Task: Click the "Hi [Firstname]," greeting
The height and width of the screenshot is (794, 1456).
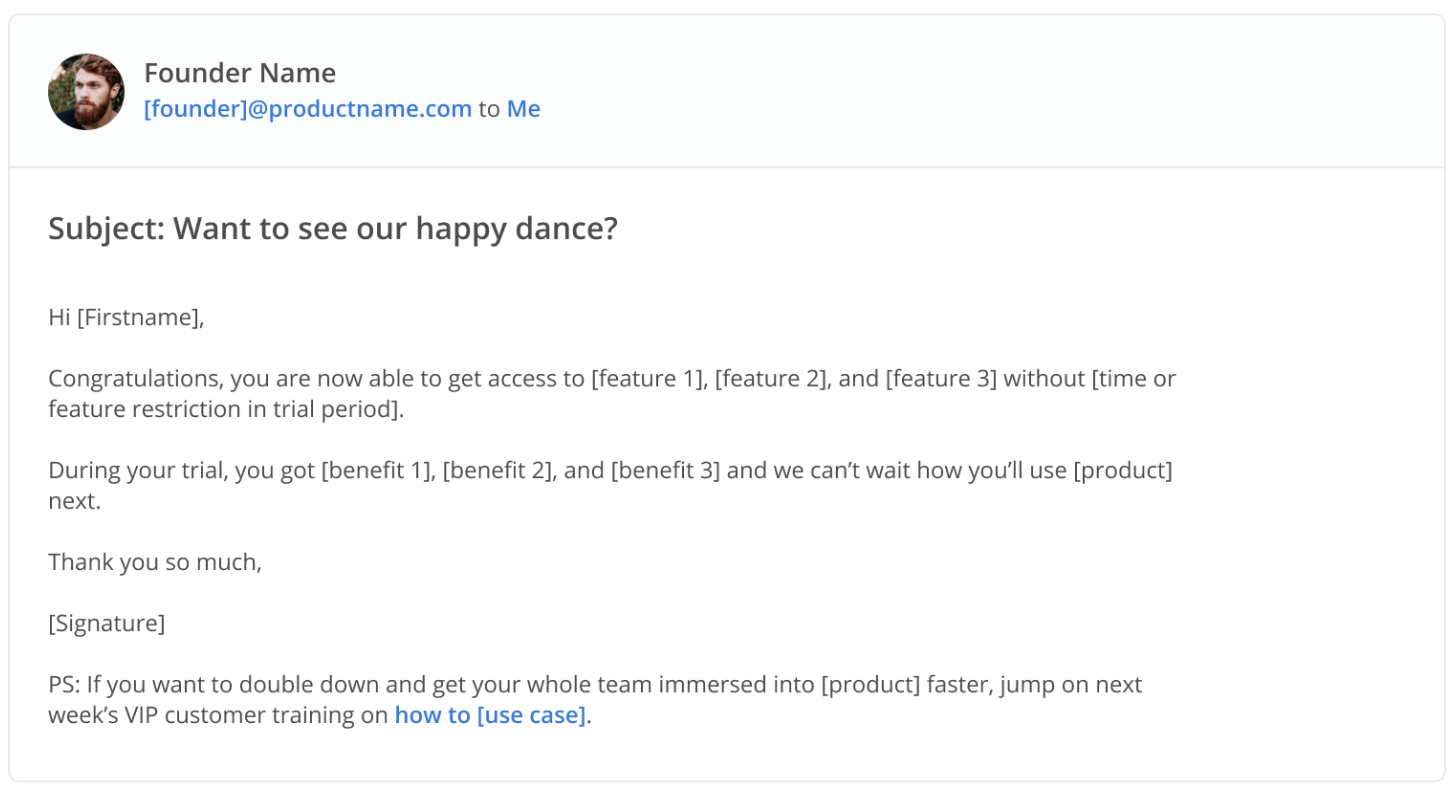Action: coord(126,318)
